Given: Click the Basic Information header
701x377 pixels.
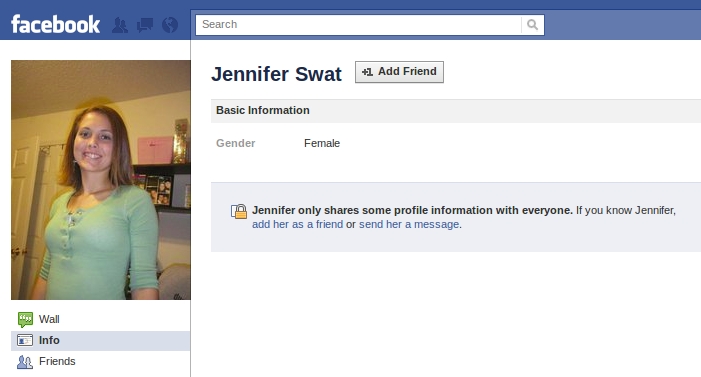Looking at the screenshot, I should point(456,110).
